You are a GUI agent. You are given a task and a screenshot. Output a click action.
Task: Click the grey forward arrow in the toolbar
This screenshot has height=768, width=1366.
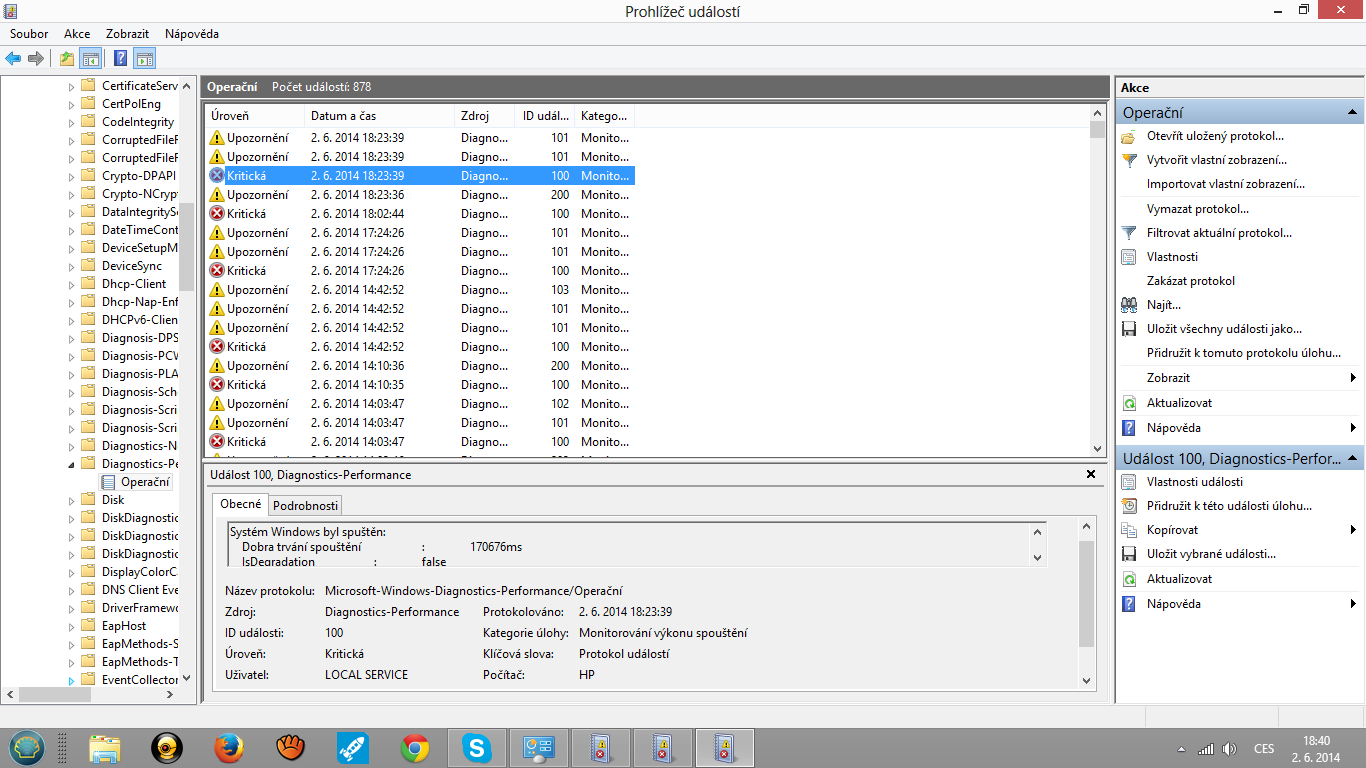(36, 58)
